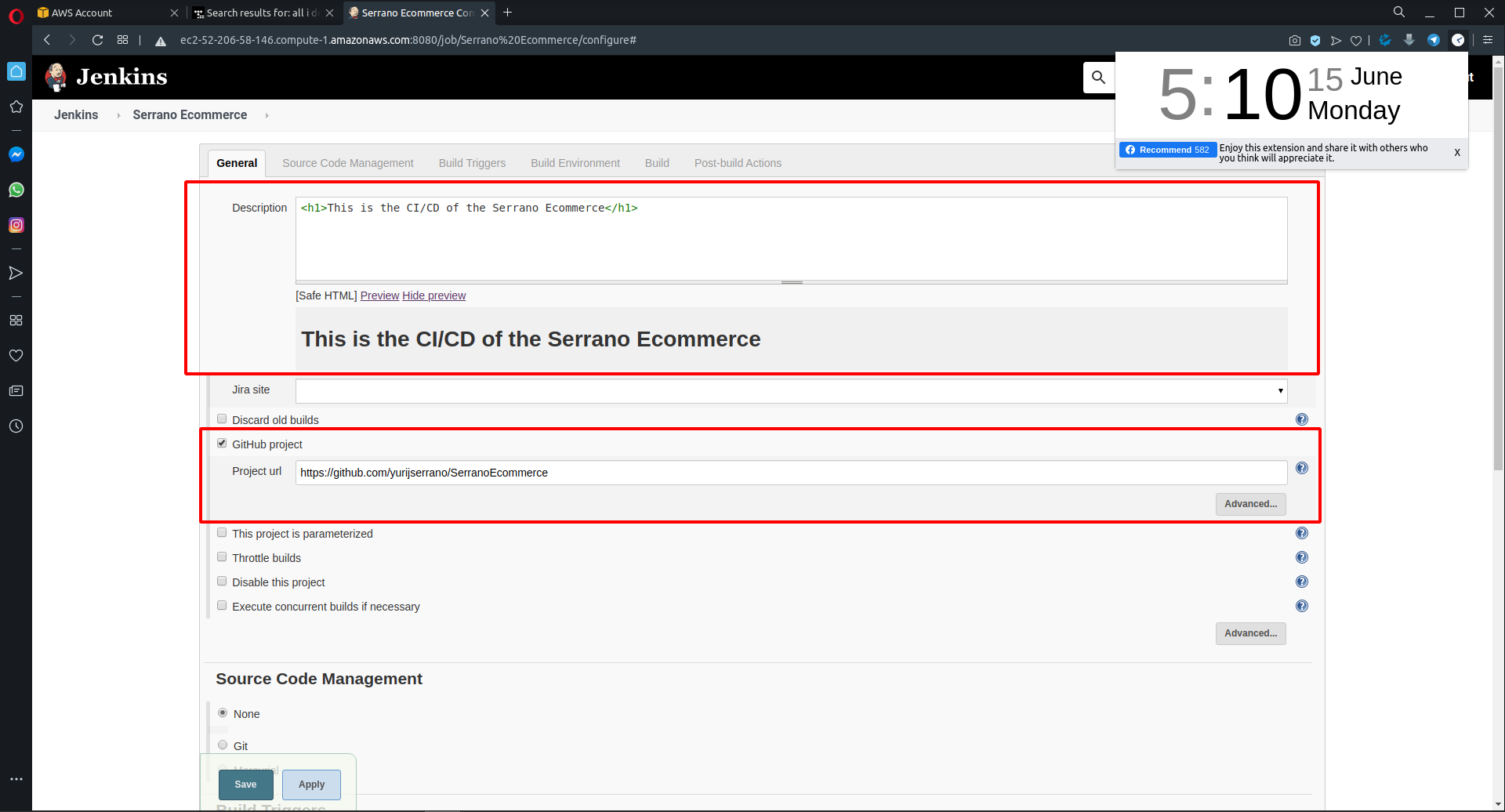This screenshot has width=1505, height=812.
Task: Open My Flow arrow icon in sidebar
Action: (x=16, y=273)
